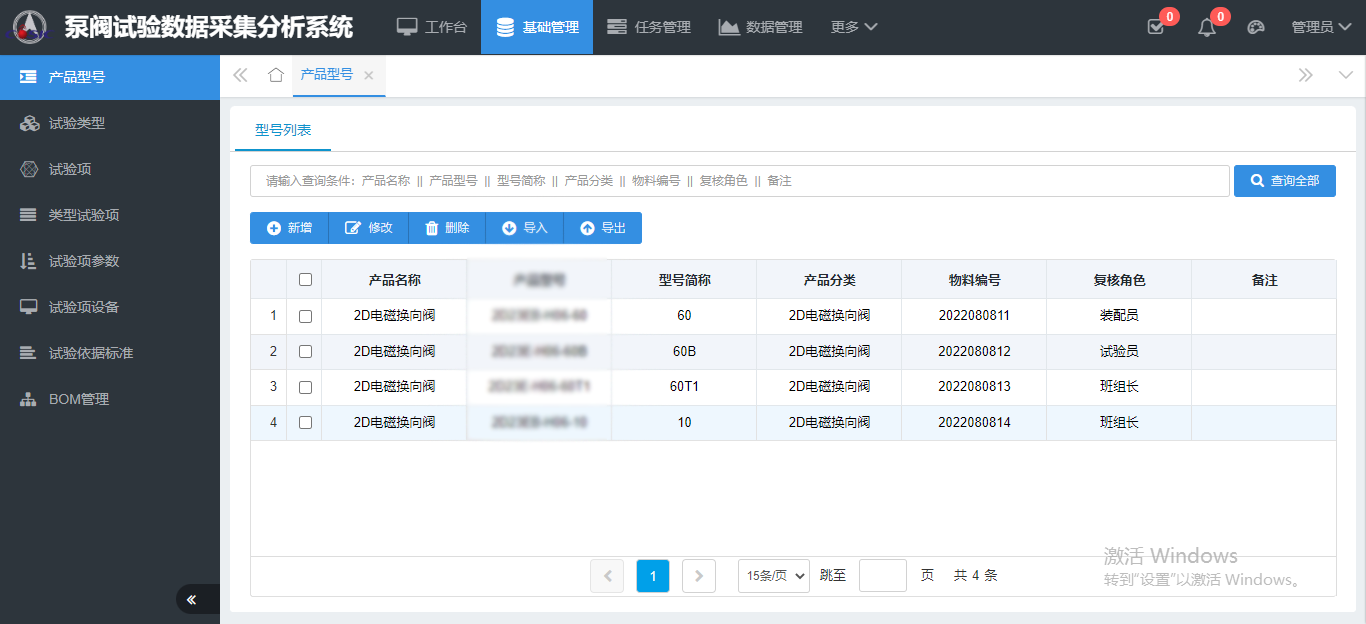Expand the 更多 menu dropdown
The image size is (1366, 624).
[x=853, y=27]
